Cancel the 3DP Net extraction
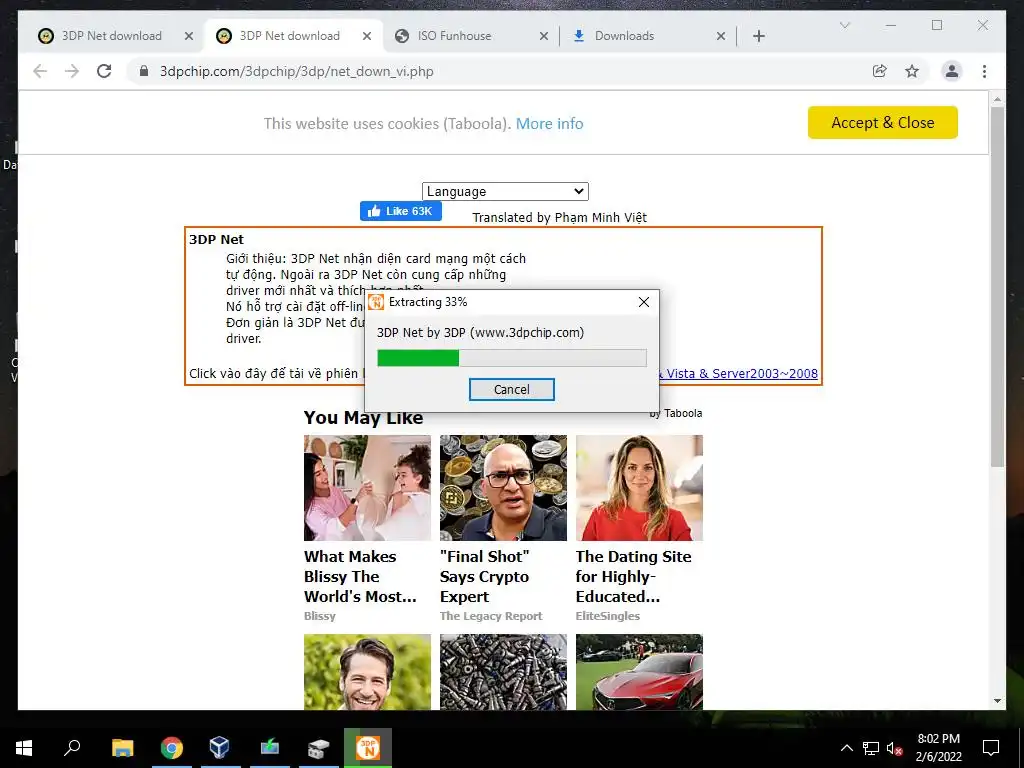 (x=511, y=389)
